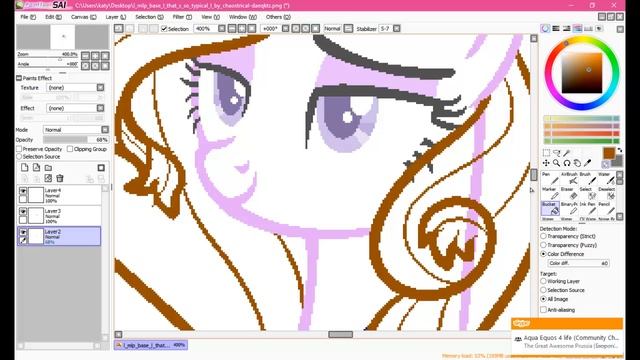This screenshot has height=360, width=640.
Task: Choose the magic wand tool
Action: [x=567, y=153]
